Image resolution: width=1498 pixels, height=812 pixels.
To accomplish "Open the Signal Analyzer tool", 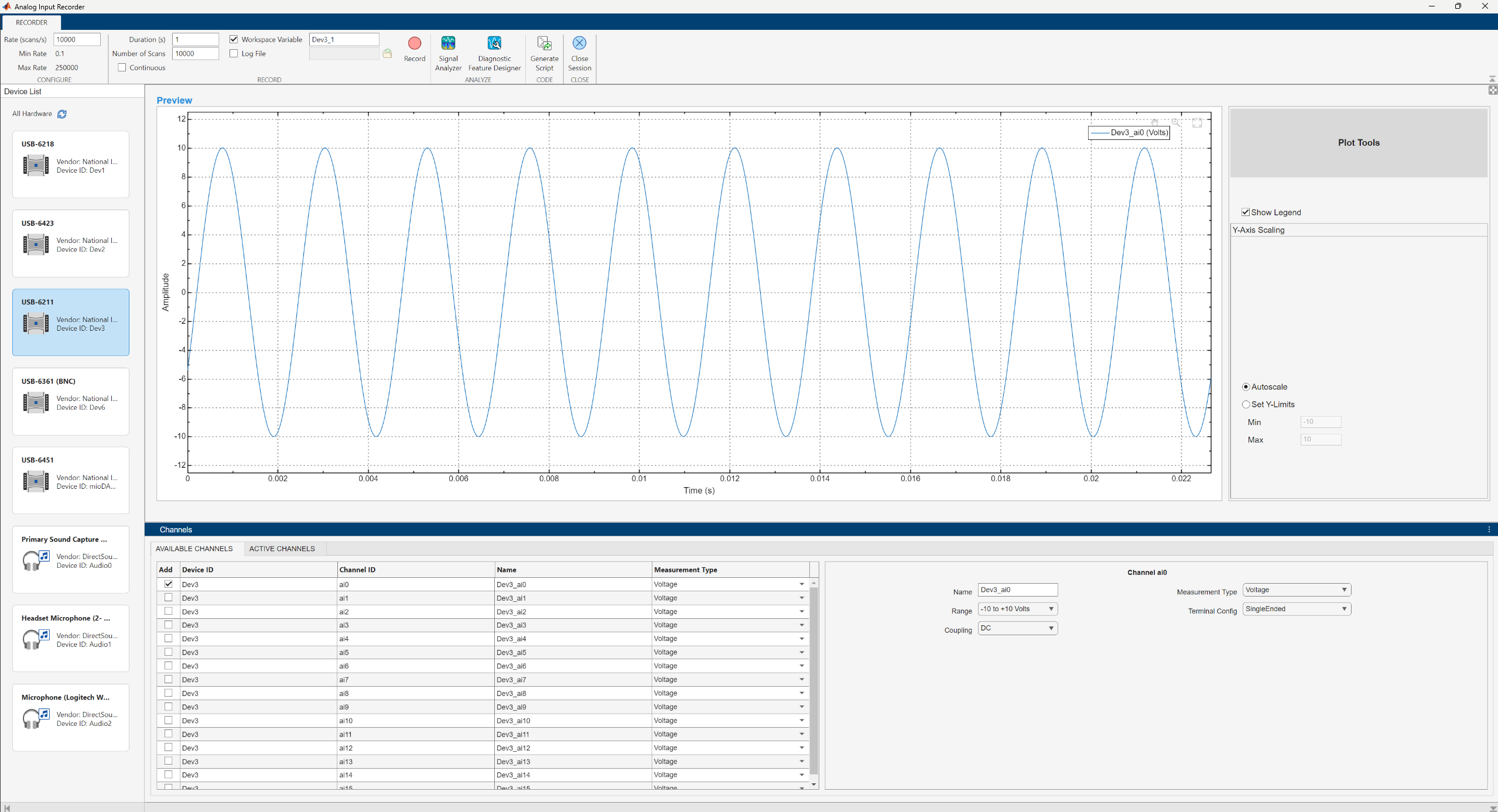I will tap(448, 43).
